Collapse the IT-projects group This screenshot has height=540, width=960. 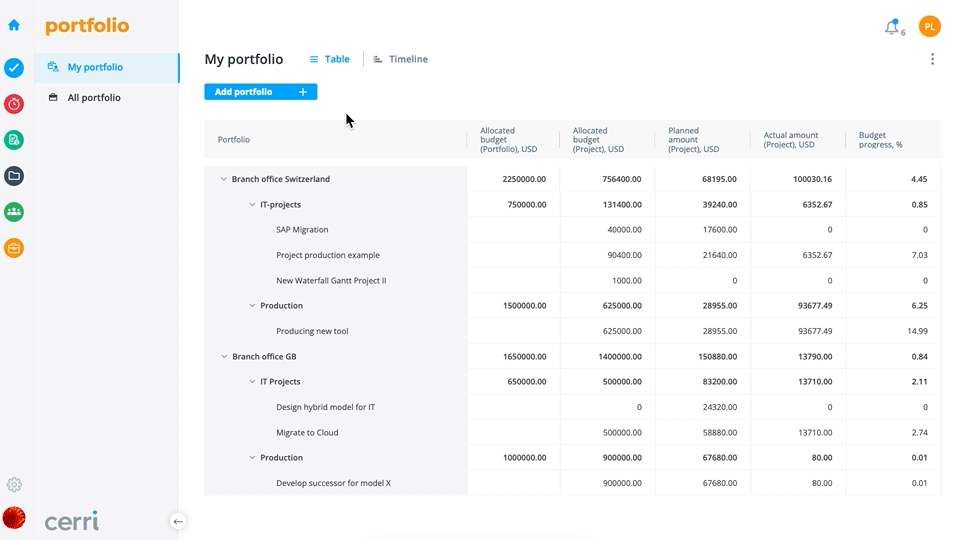pyautogui.click(x=252, y=205)
